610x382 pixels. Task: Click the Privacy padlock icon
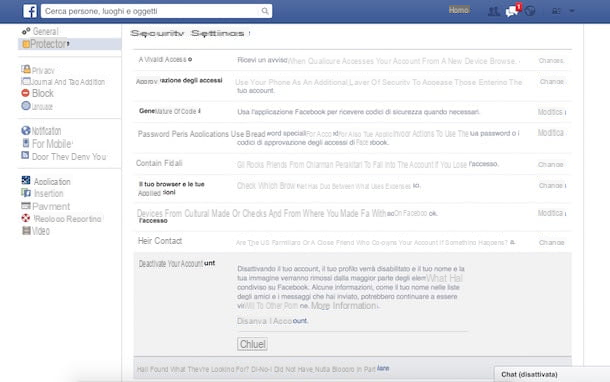click(26, 69)
